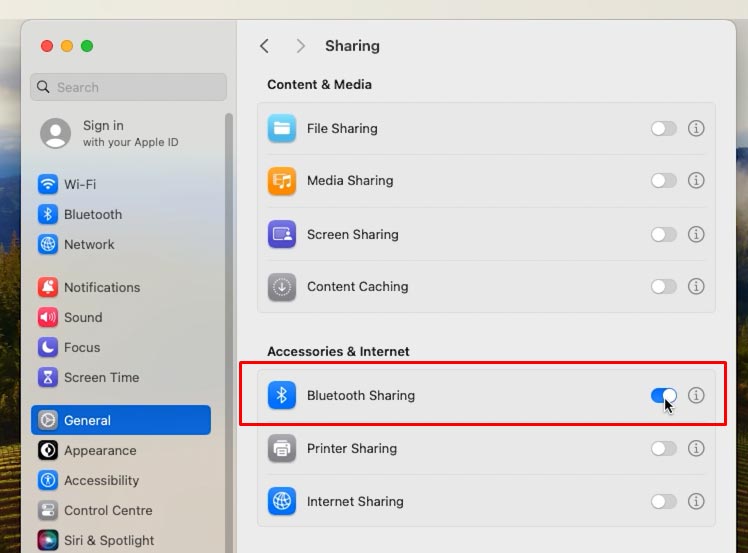Turn on the Screen Sharing switch
Viewport: 748px width, 553px height.
pyautogui.click(x=664, y=234)
